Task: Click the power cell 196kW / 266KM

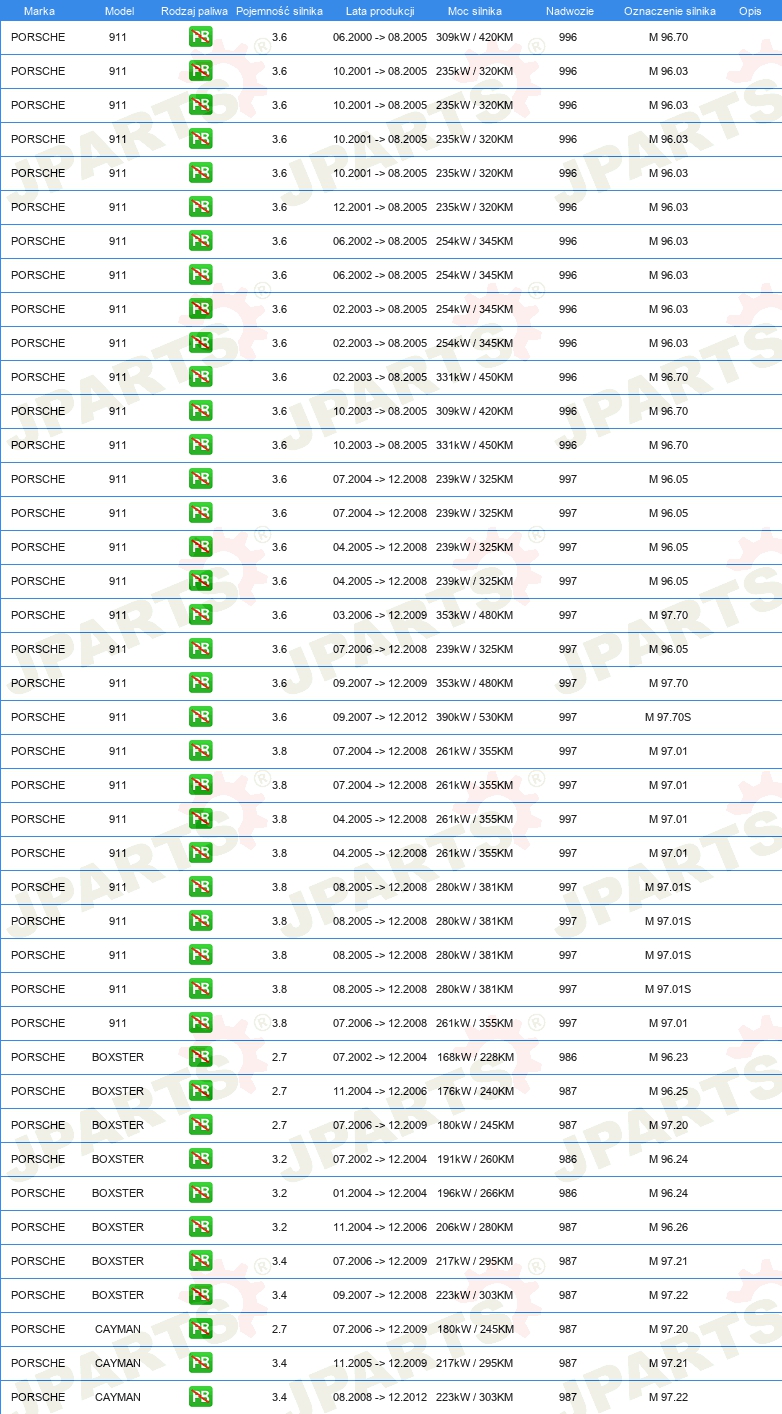Action: coord(474,1194)
